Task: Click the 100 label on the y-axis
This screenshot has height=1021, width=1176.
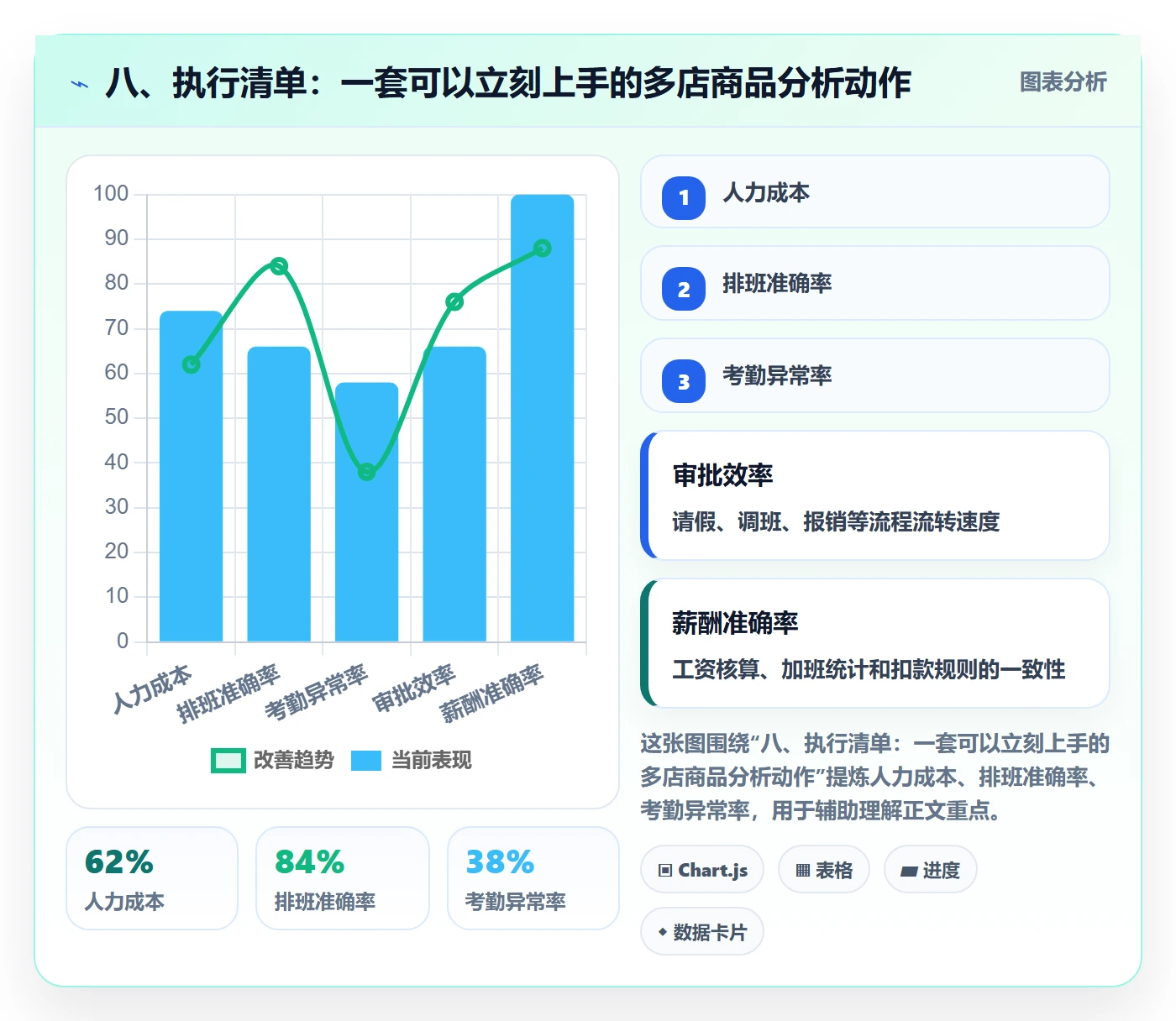Action: (x=111, y=194)
